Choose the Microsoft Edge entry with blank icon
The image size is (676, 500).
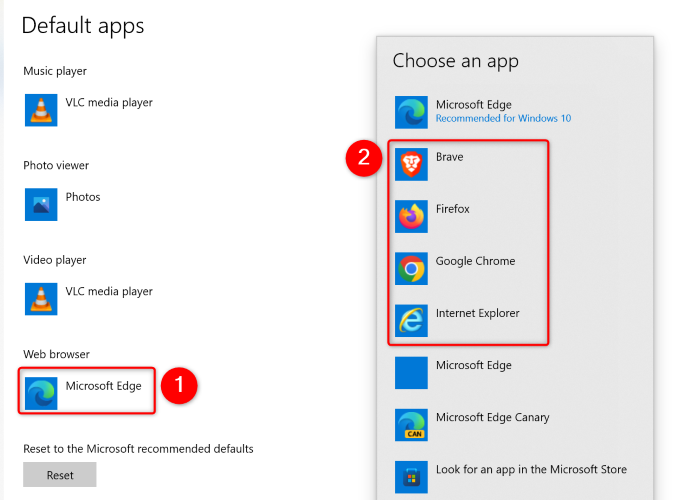point(473,366)
